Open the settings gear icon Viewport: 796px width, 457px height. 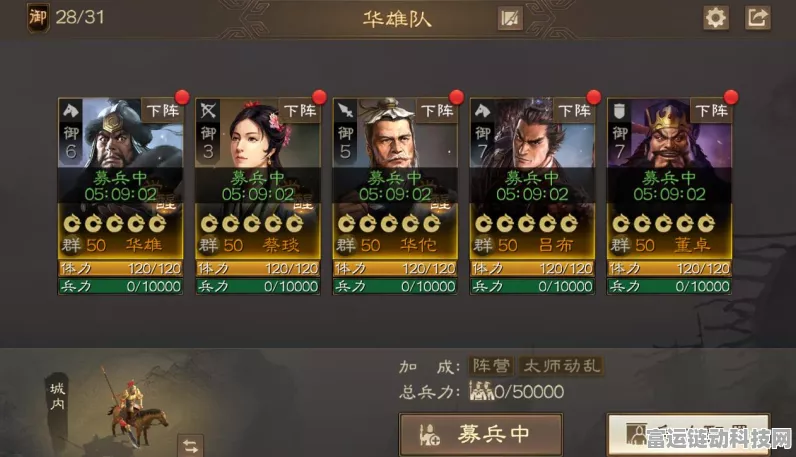[x=716, y=18]
